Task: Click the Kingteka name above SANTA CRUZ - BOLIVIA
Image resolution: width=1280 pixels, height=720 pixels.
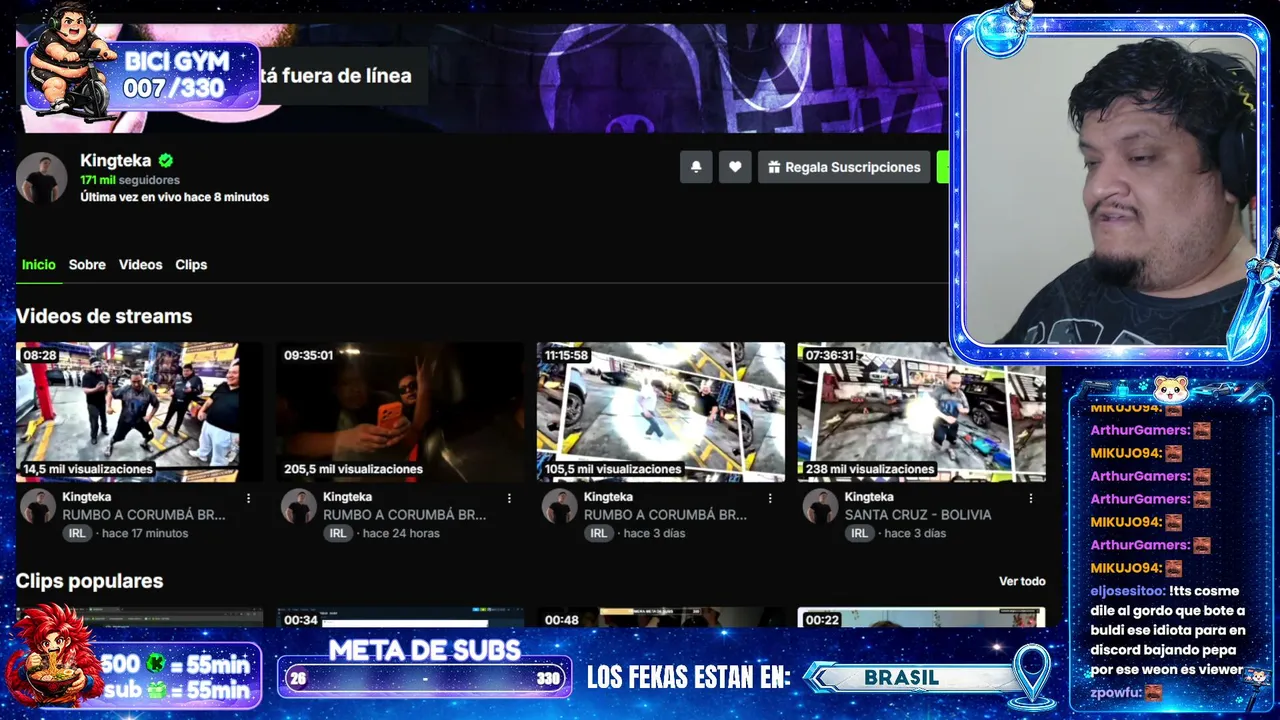Action: (869, 497)
